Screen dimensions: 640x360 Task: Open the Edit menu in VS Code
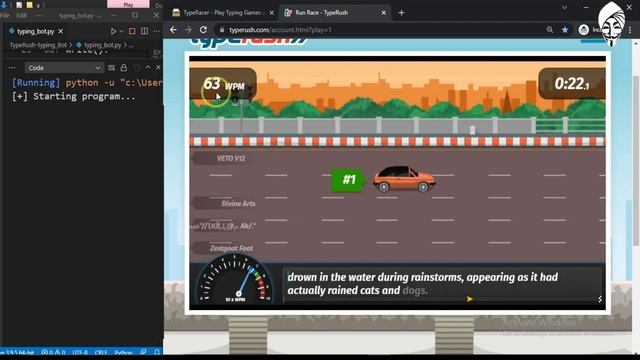coord(22,16)
